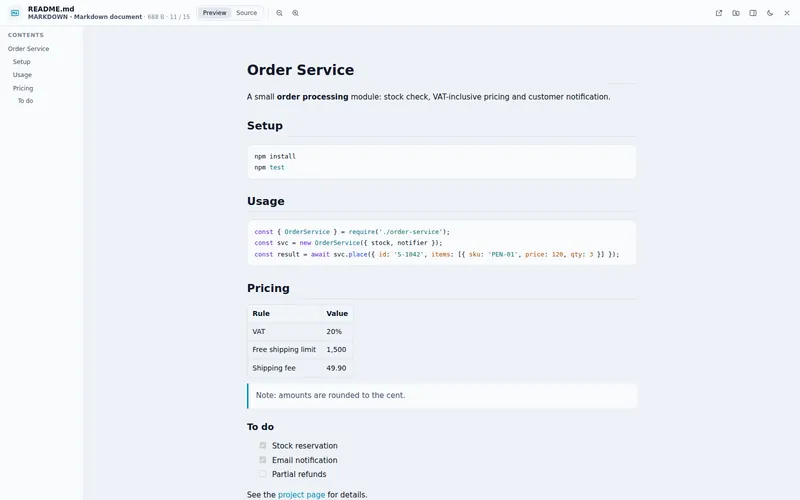Open the project page link

[302, 494]
